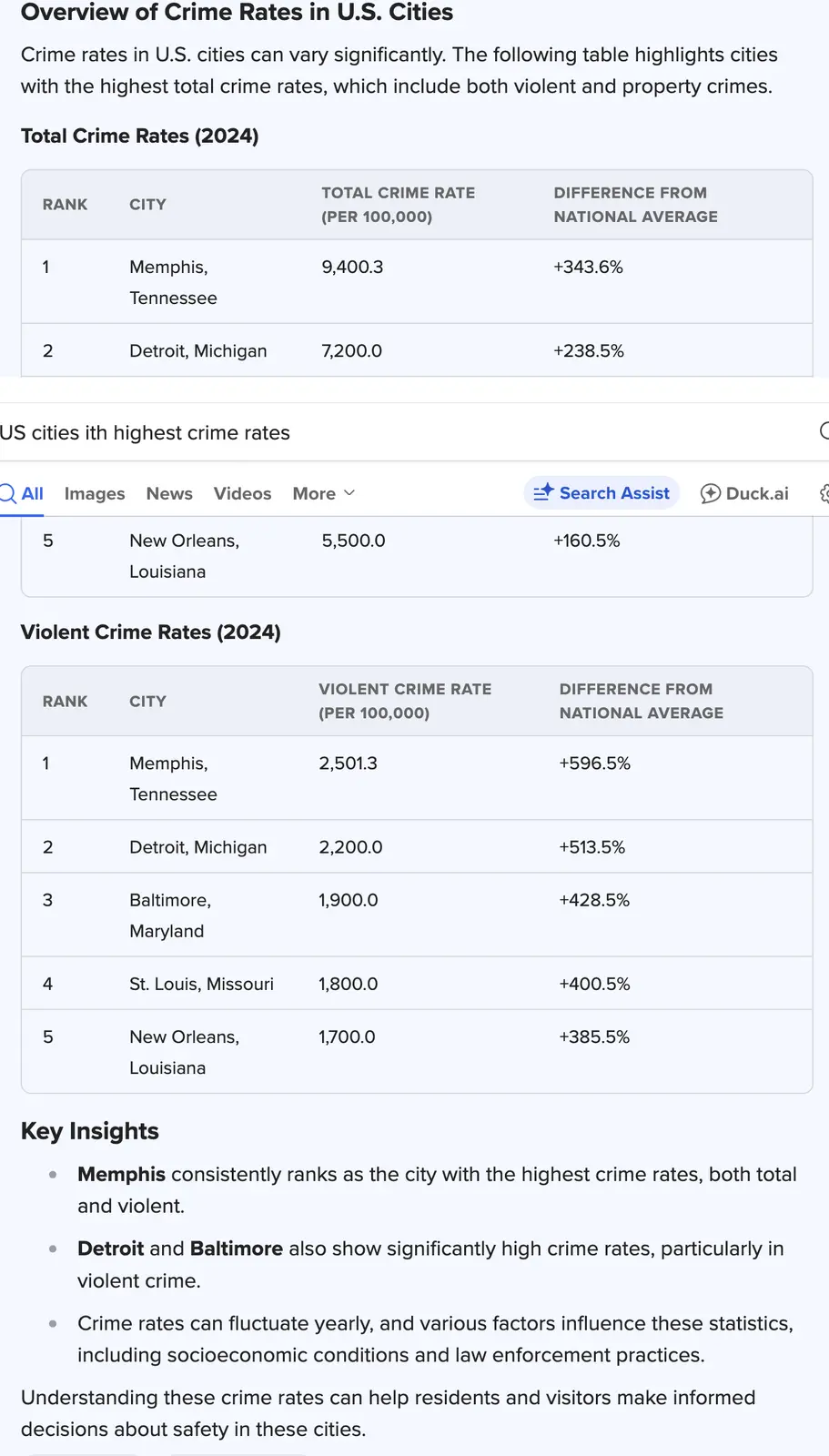Screen dimensions: 829x1456
Task: Click the +596.5% difference value
Action: click(594, 763)
